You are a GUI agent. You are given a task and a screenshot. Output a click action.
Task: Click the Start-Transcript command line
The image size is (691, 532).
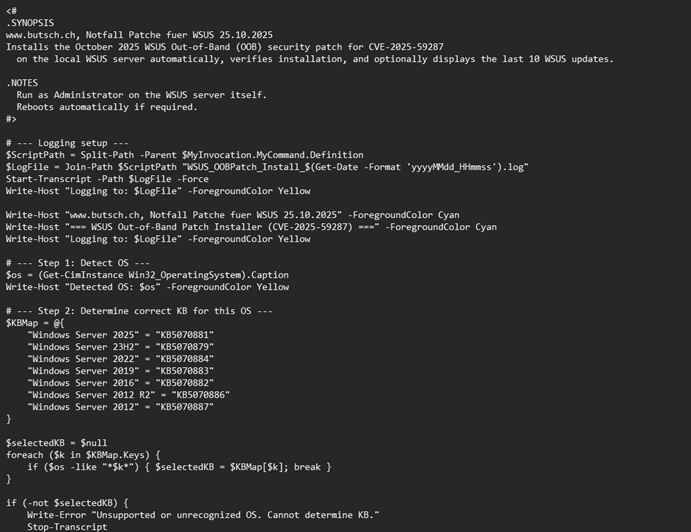(111, 179)
